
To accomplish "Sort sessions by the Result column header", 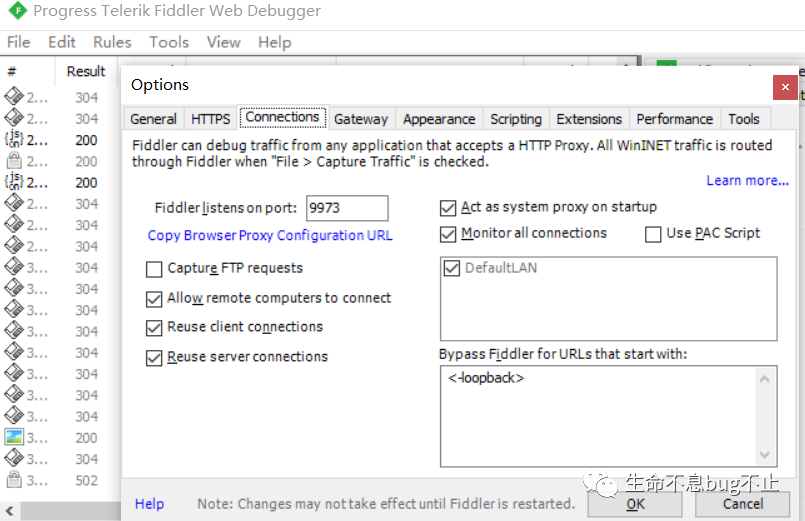I will coord(86,71).
